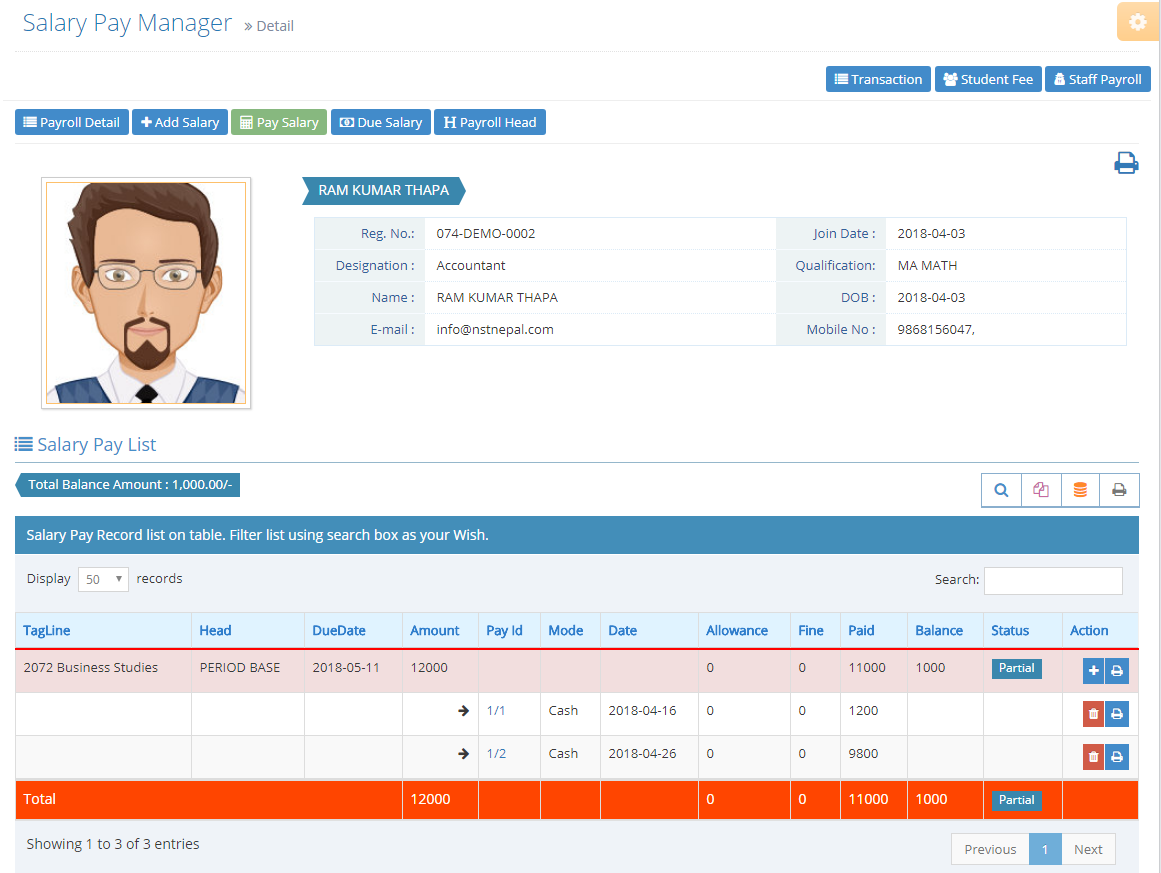This screenshot has width=1161, height=873.
Task: Click the Staff Payroll button
Action: 1097,79
